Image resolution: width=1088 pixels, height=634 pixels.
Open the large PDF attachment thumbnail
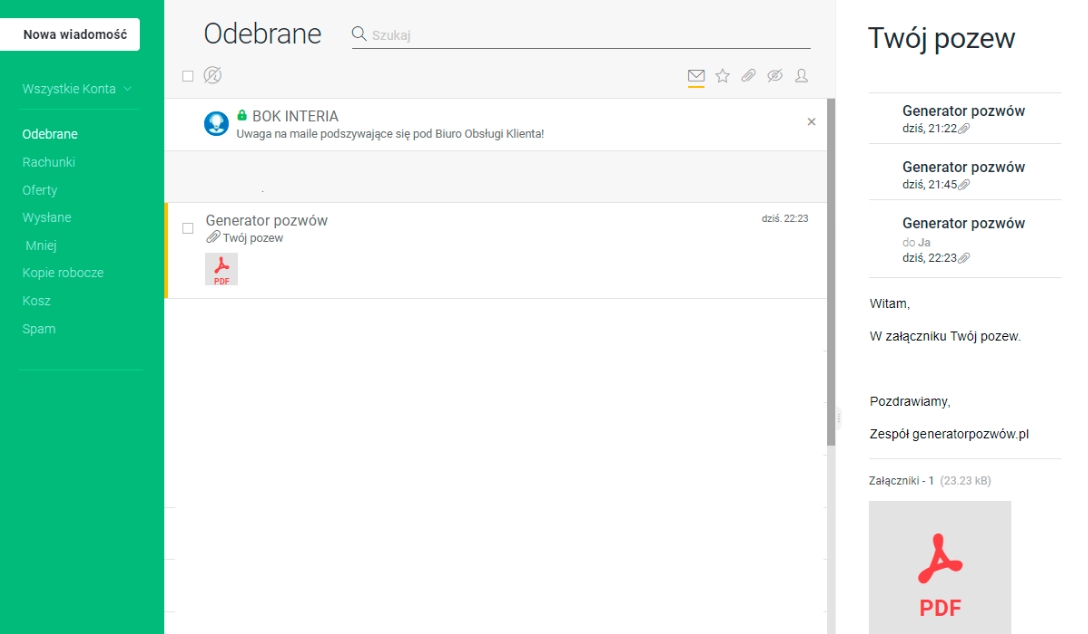click(x=940, y=567)
